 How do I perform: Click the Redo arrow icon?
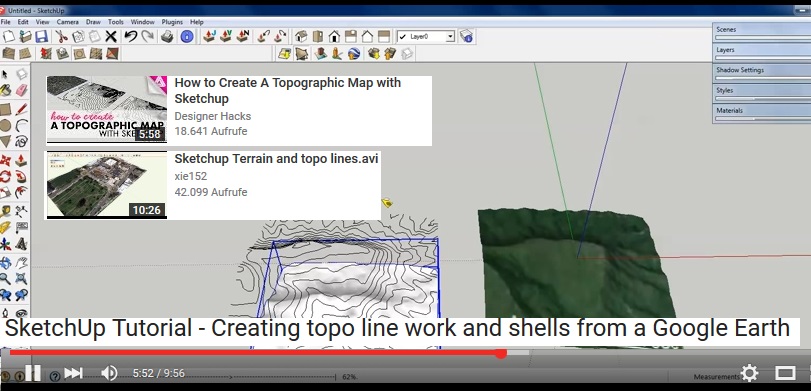[147, 37]
